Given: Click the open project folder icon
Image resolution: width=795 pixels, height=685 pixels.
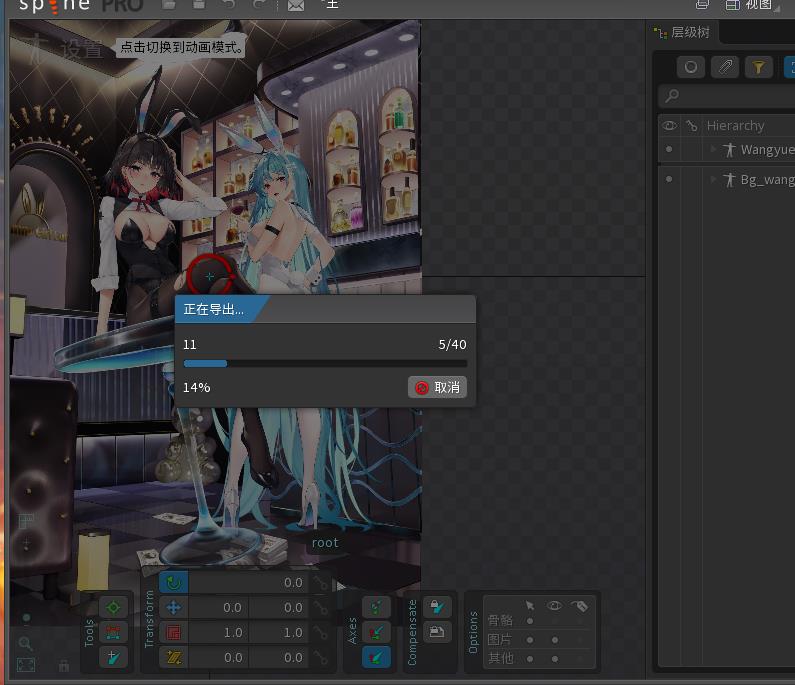Looking at the screenshot, I should tap(169, 5).
